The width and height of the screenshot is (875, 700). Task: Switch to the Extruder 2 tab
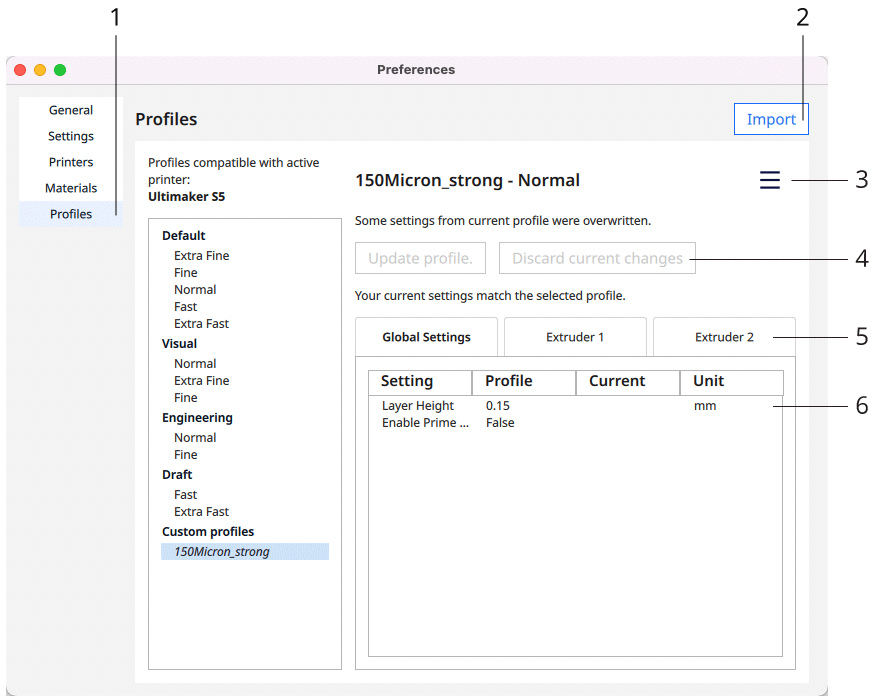pos(724,337)
